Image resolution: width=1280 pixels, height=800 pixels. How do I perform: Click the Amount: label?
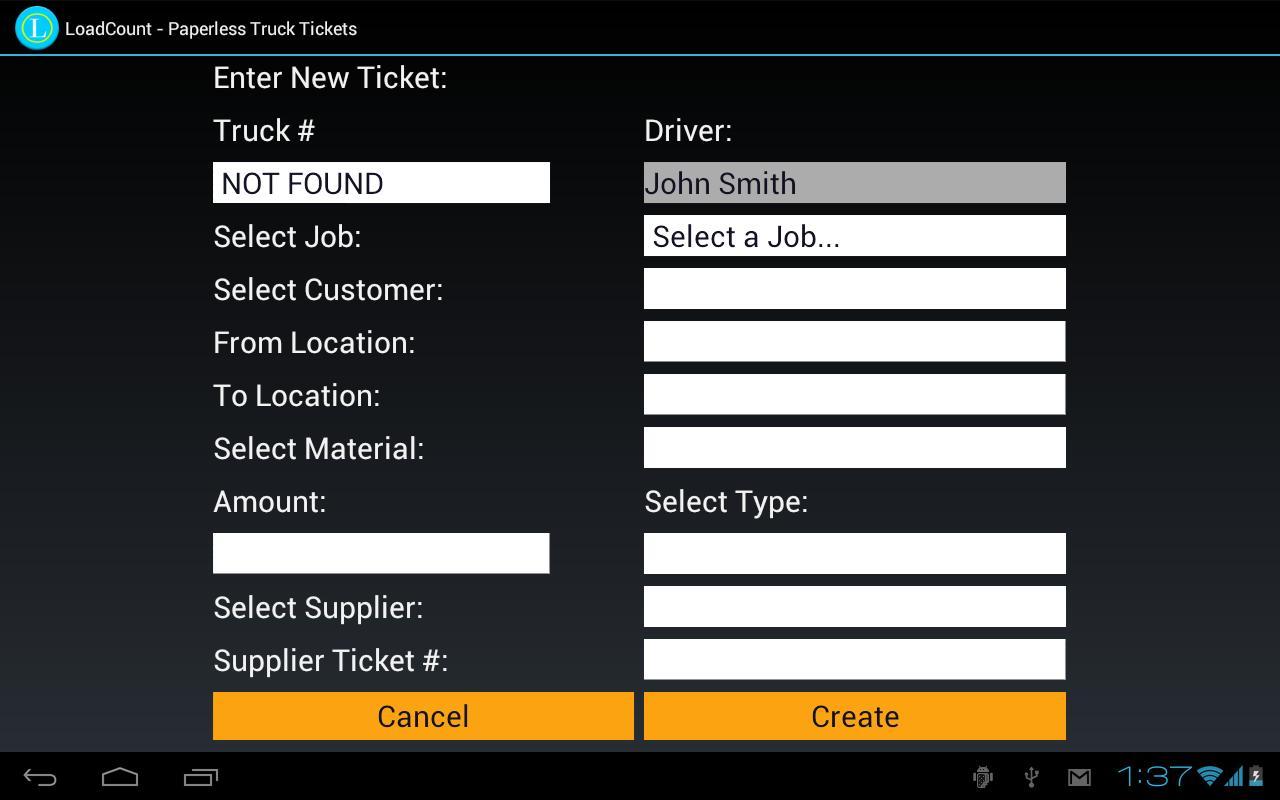tap(270, 502)
